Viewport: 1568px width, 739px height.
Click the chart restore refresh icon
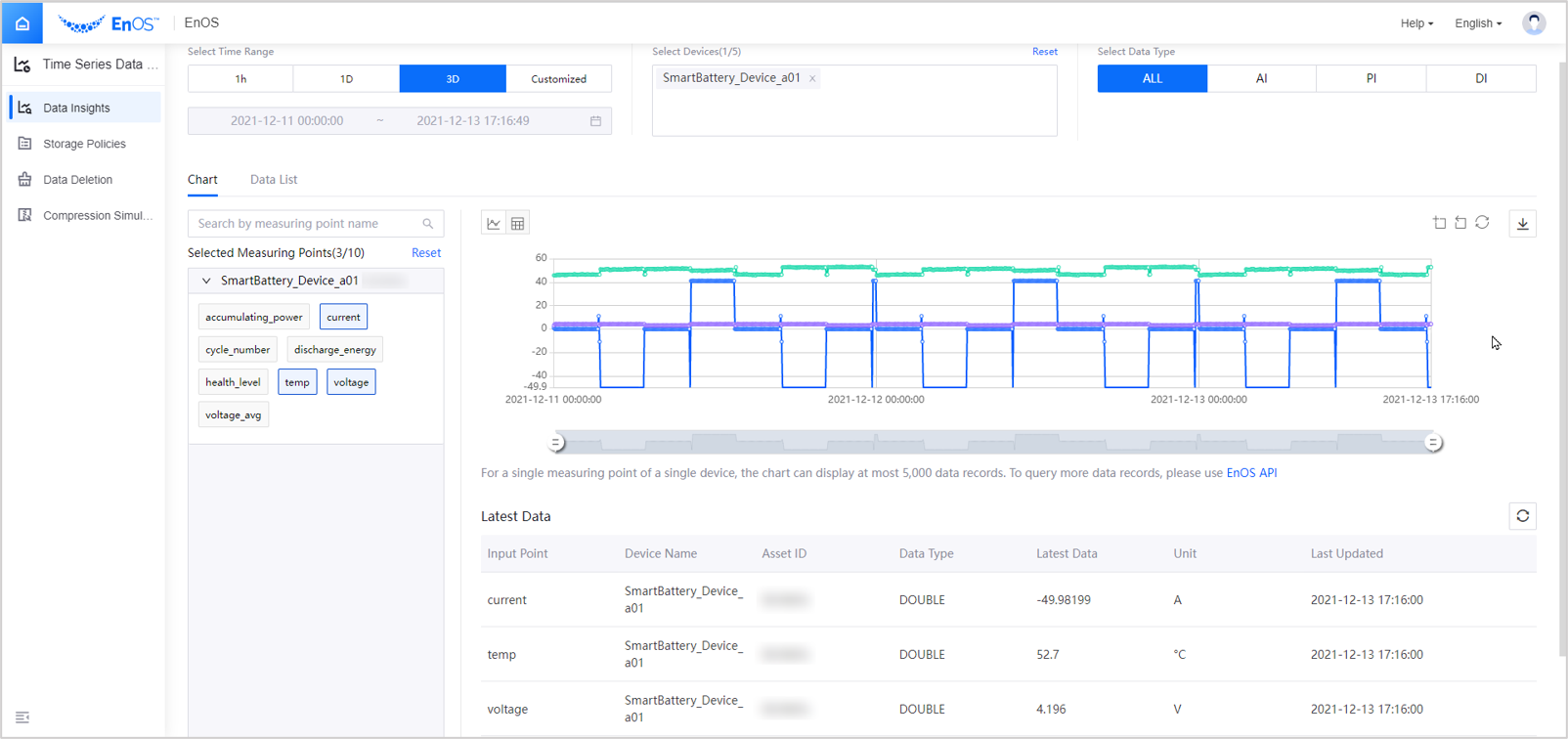(1482, 223)
